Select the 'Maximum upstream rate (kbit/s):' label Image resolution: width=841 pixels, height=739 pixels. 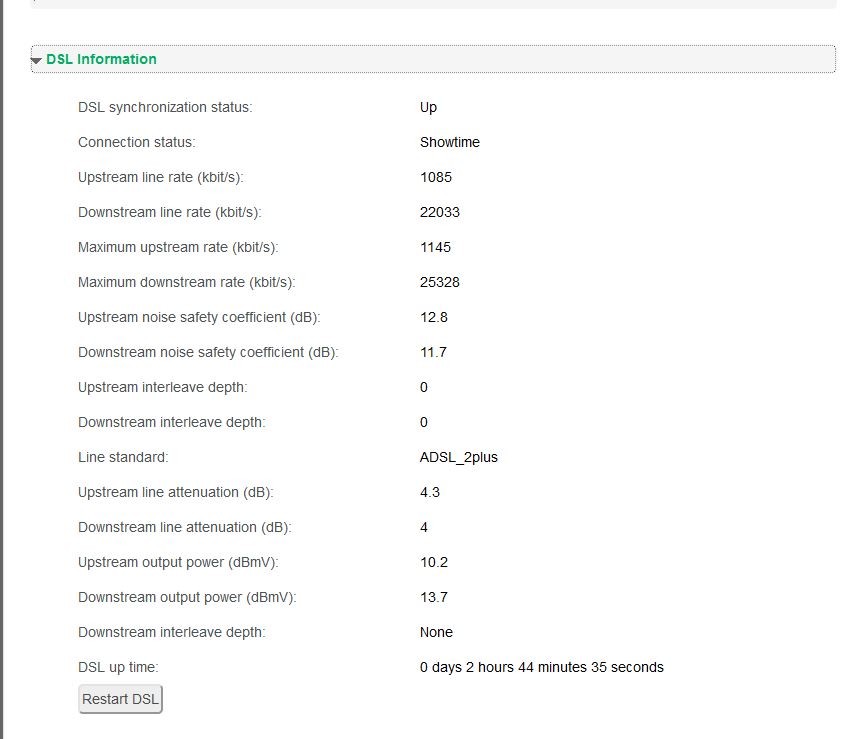pyautogui.click(x=178, y=247)
